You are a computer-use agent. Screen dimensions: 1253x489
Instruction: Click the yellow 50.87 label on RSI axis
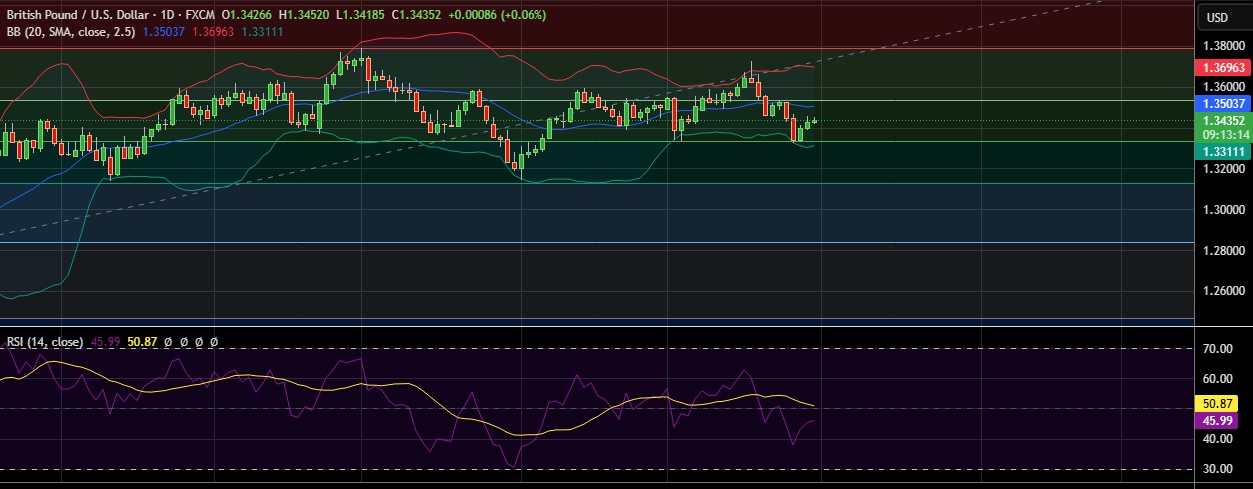pyautogui.click(x=1223, y=402)
